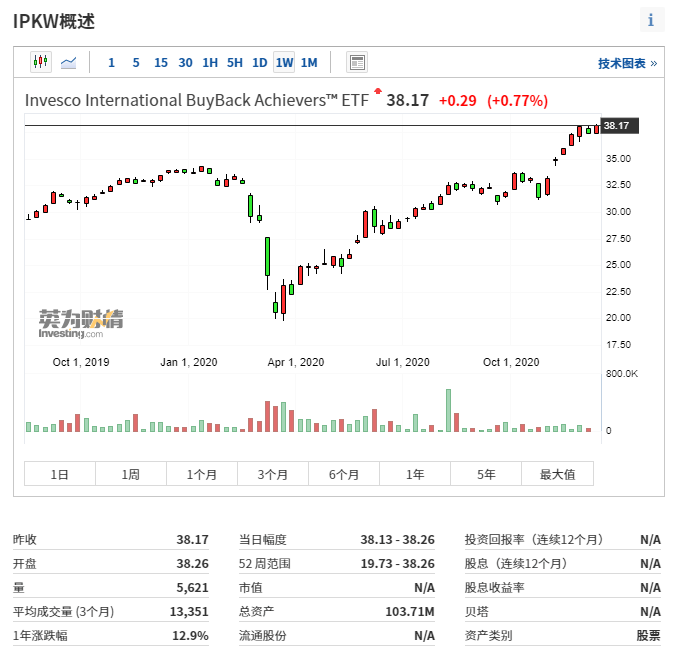Click the 股息（连续12个月）label

(x=516, y=563)
